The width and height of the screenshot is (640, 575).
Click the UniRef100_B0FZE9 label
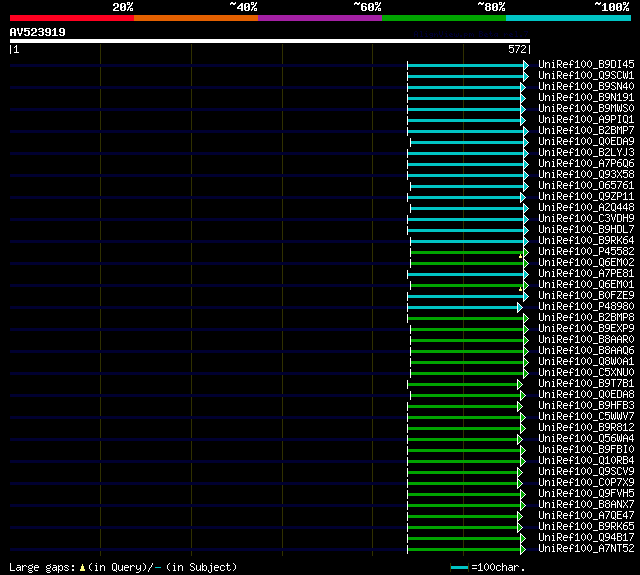(586, 296)
